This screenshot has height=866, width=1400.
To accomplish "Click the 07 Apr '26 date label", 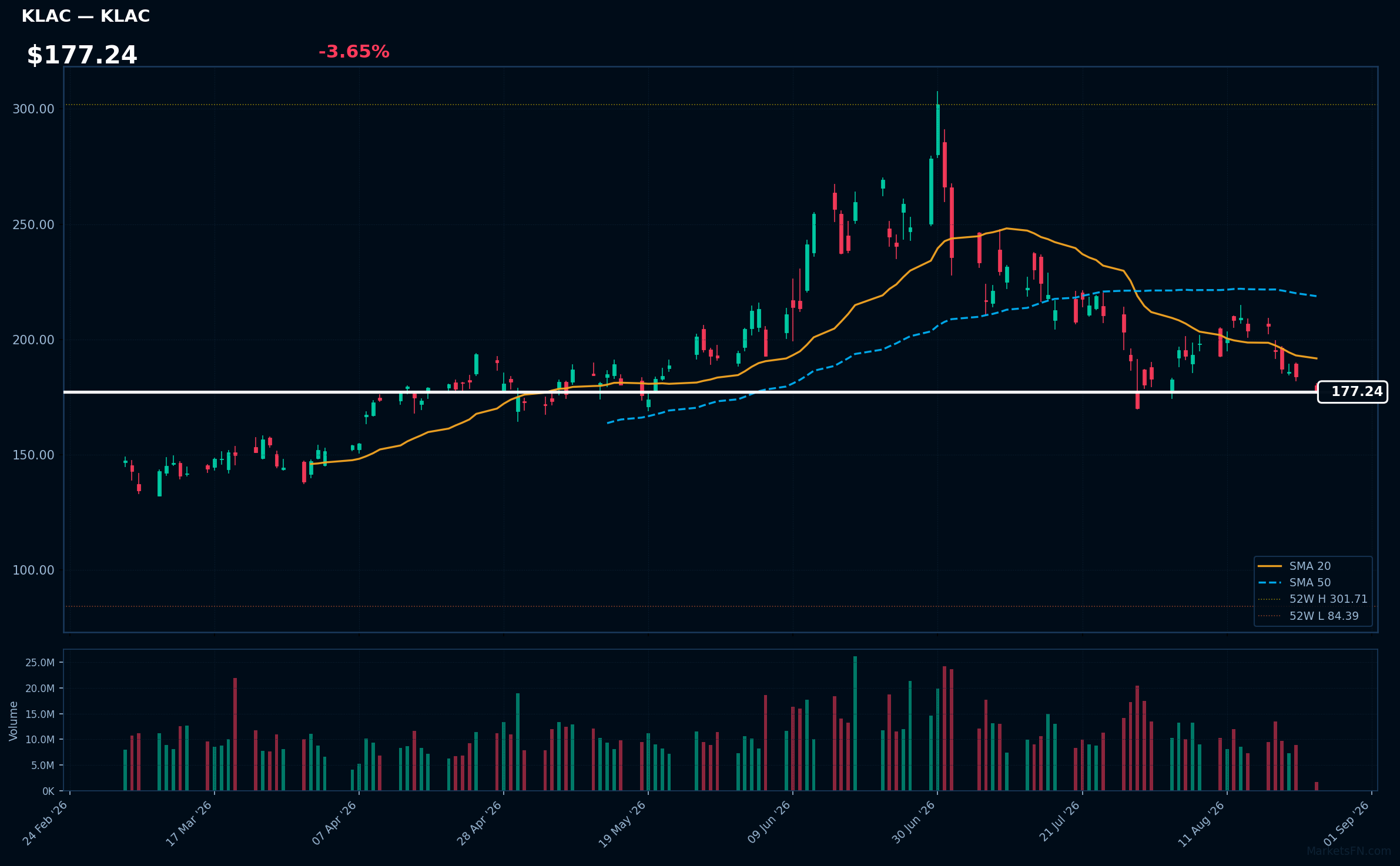I will [334, 823].
